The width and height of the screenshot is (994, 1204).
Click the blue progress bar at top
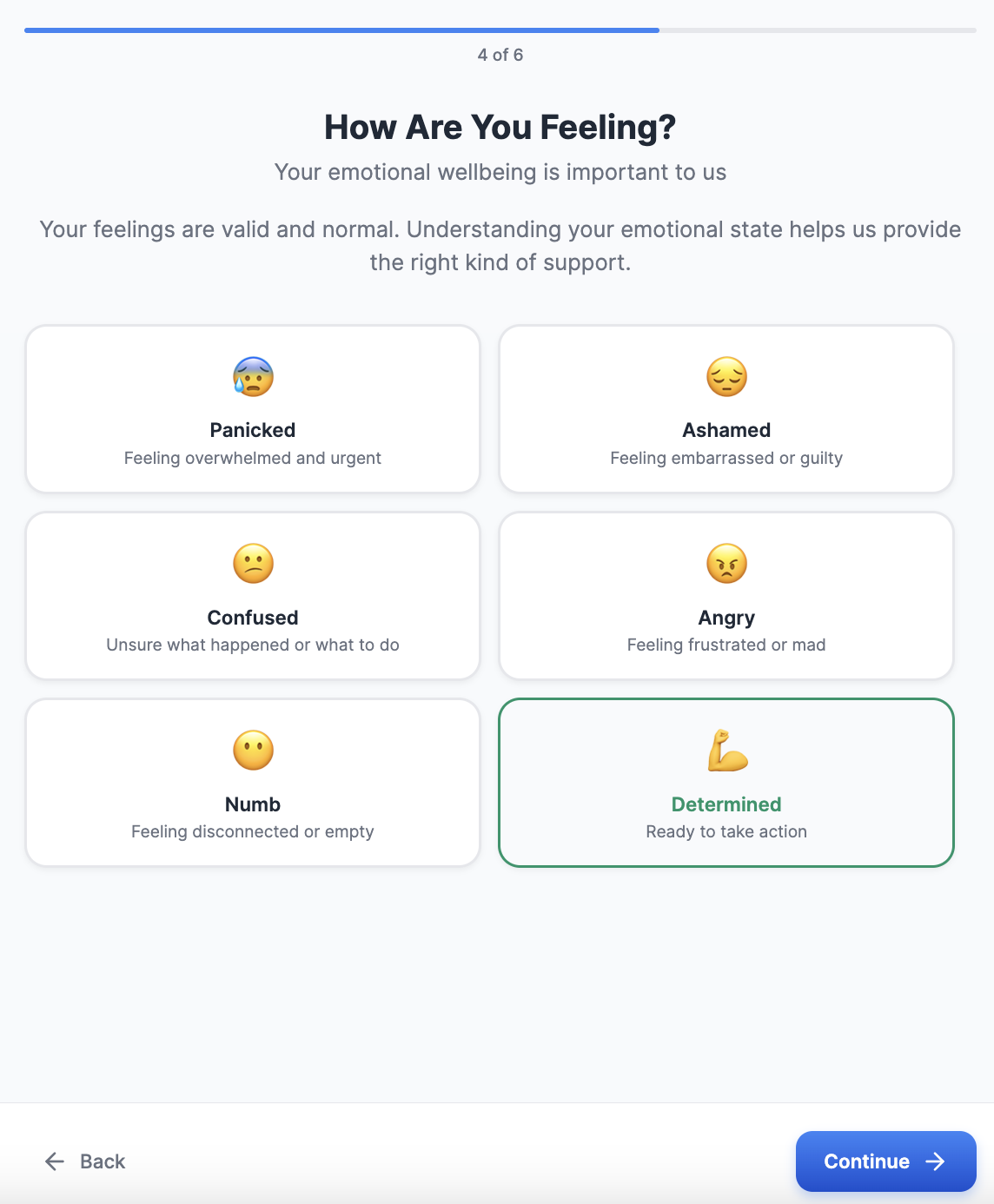coord(341,30)
